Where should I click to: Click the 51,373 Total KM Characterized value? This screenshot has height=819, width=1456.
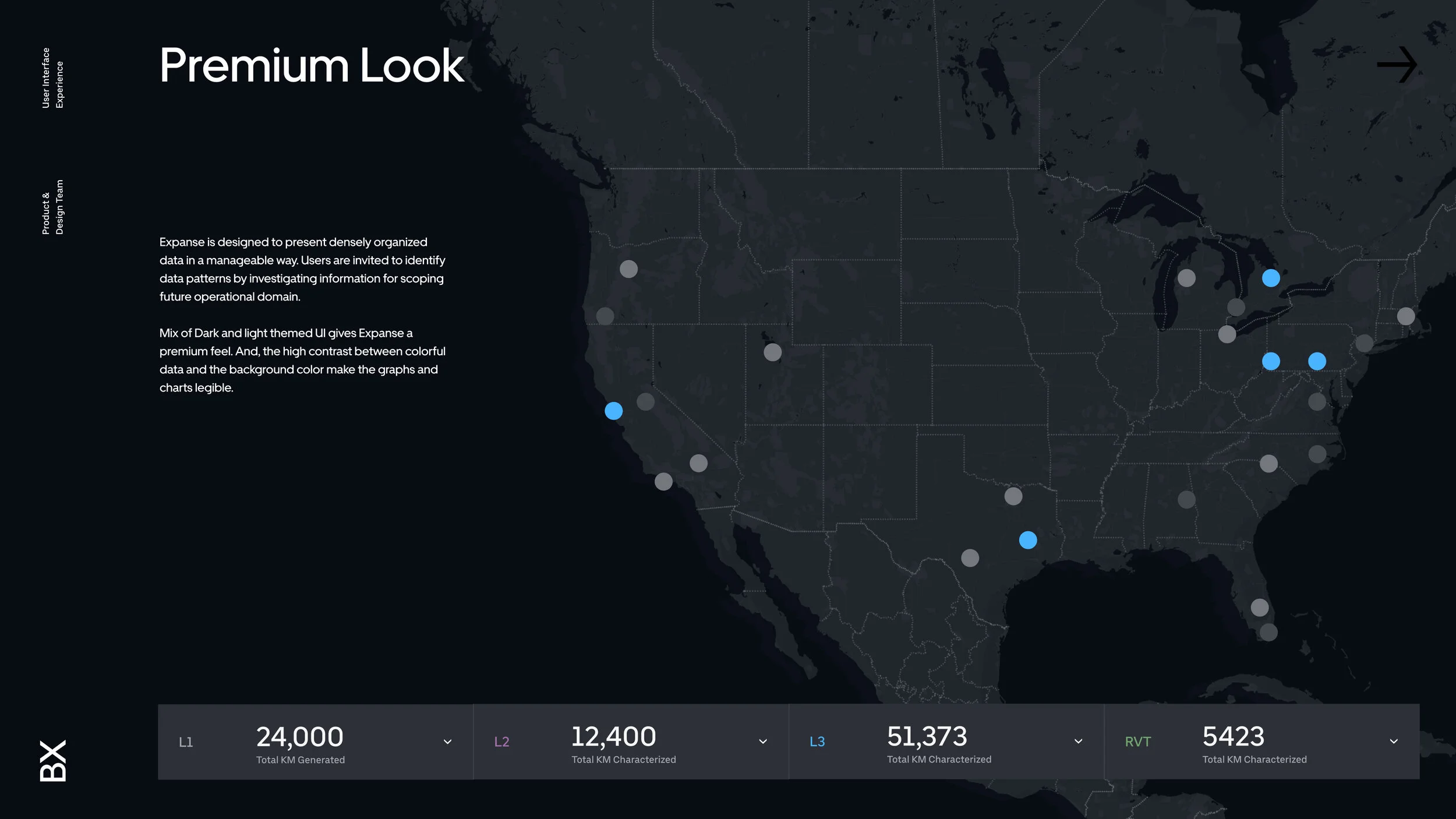927,736
